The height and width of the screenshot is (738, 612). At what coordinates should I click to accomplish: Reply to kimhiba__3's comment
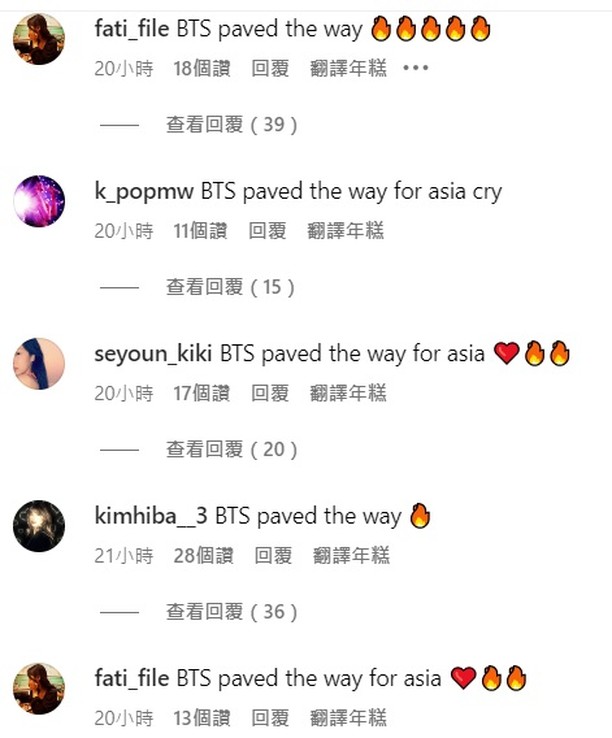273,555
